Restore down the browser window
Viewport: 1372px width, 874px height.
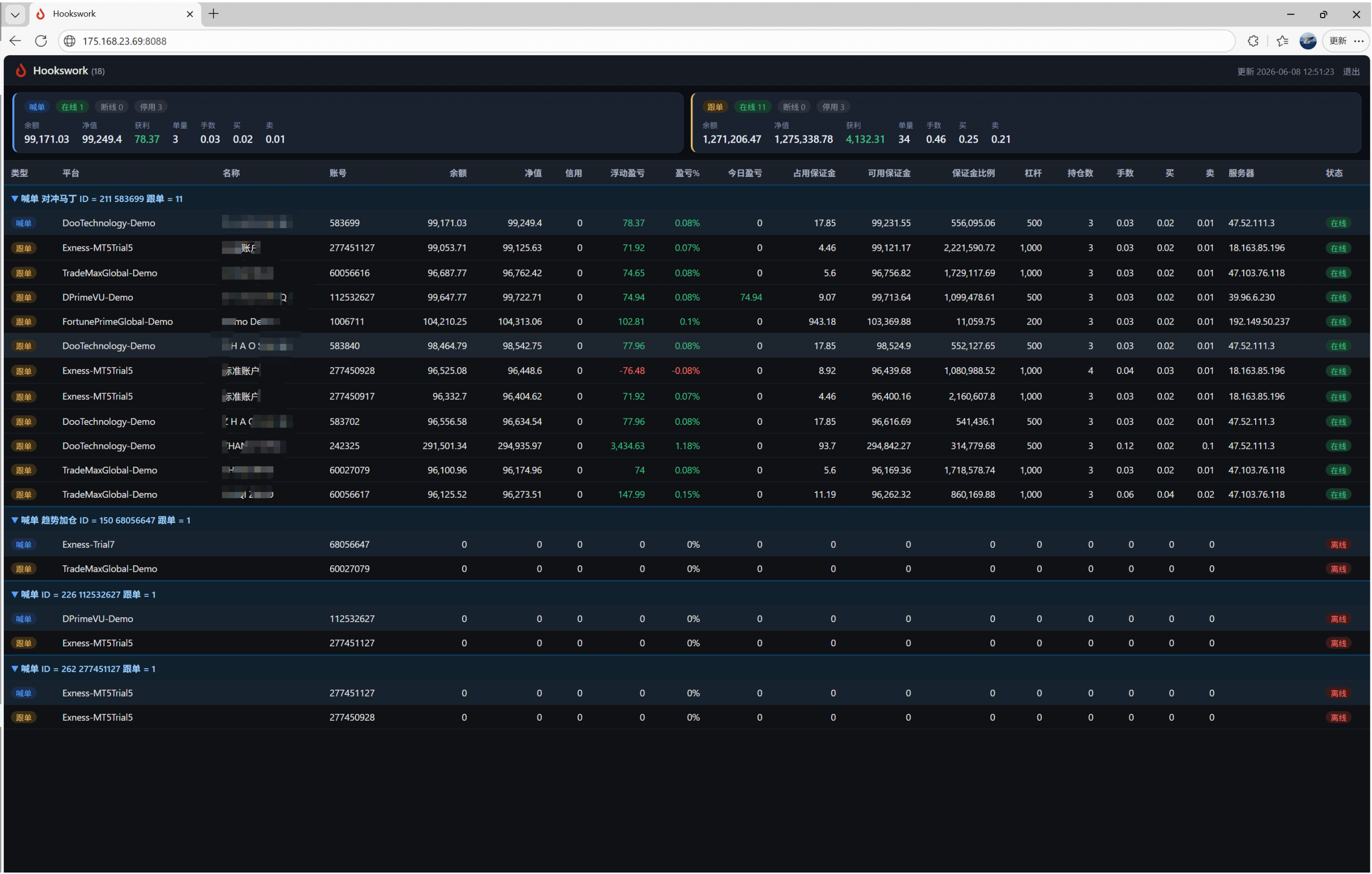click(1323, 14)
